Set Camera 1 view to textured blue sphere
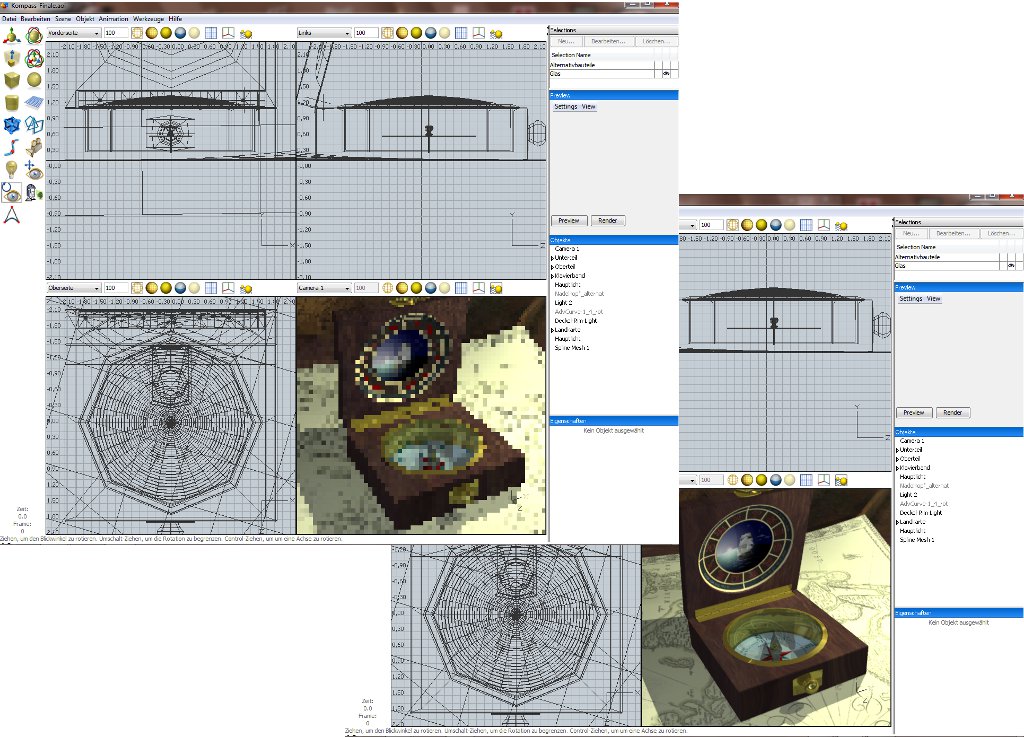Image resolution: width=1024 pixels, height=737 pixels. tap(430, 288)
